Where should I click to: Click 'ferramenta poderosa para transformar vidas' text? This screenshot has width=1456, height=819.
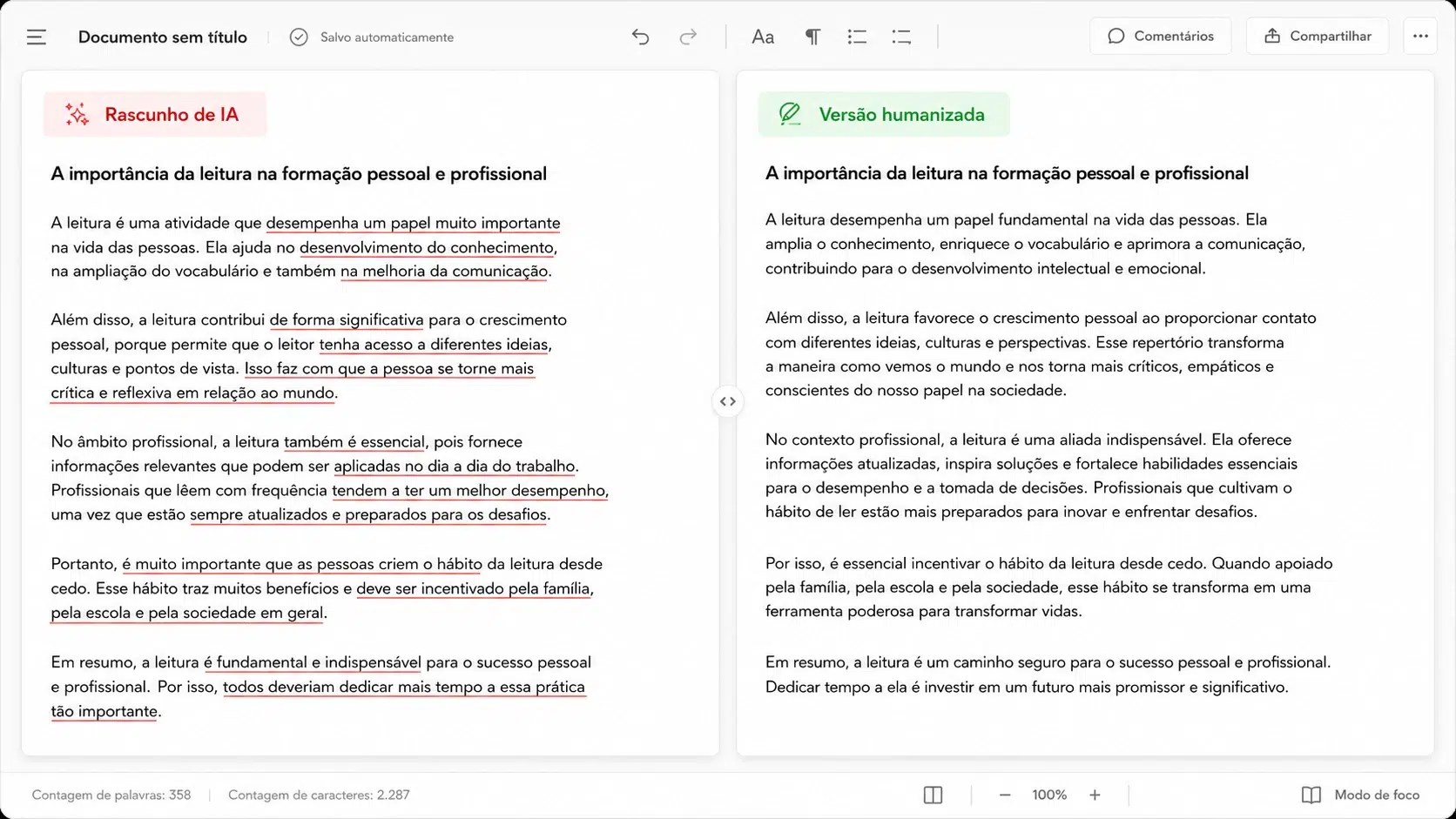point(923,611)
